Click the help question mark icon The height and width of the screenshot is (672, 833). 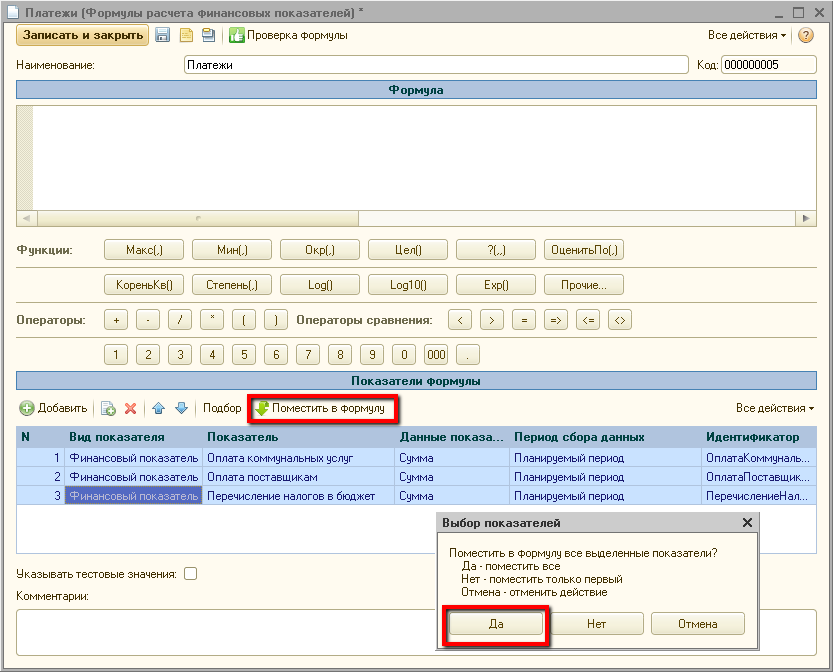coord(806,35)
